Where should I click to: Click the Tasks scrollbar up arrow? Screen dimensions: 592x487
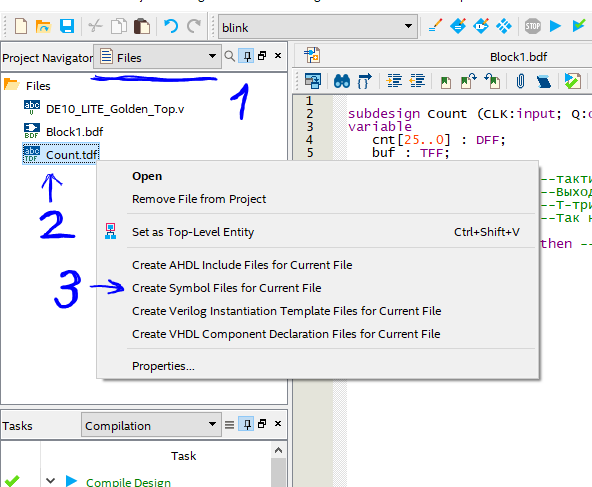coord(278,450)
